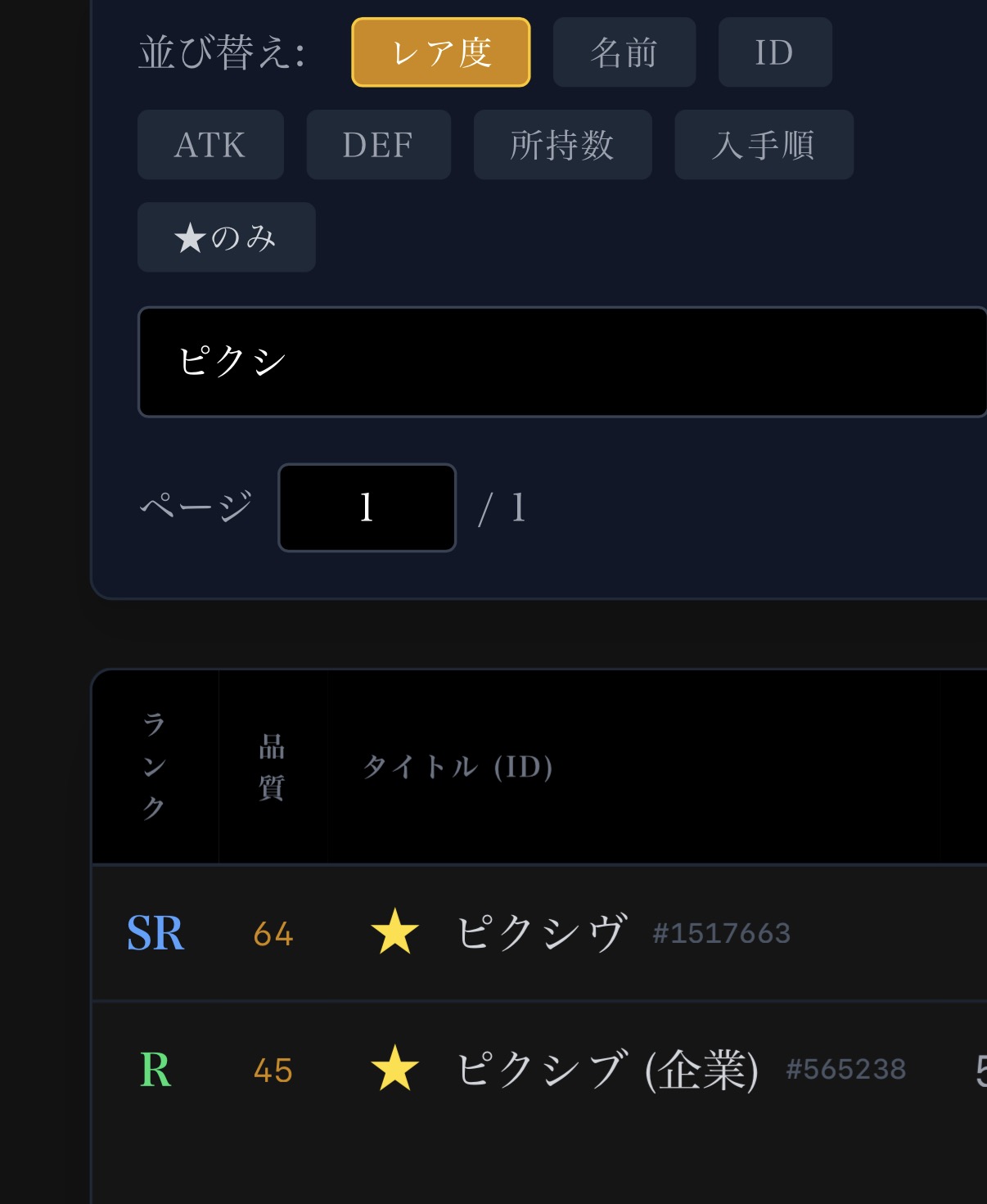Viewport: 987px width, 1204px height.
Task: Sort cards by 名前
Action: click(624, 52)
